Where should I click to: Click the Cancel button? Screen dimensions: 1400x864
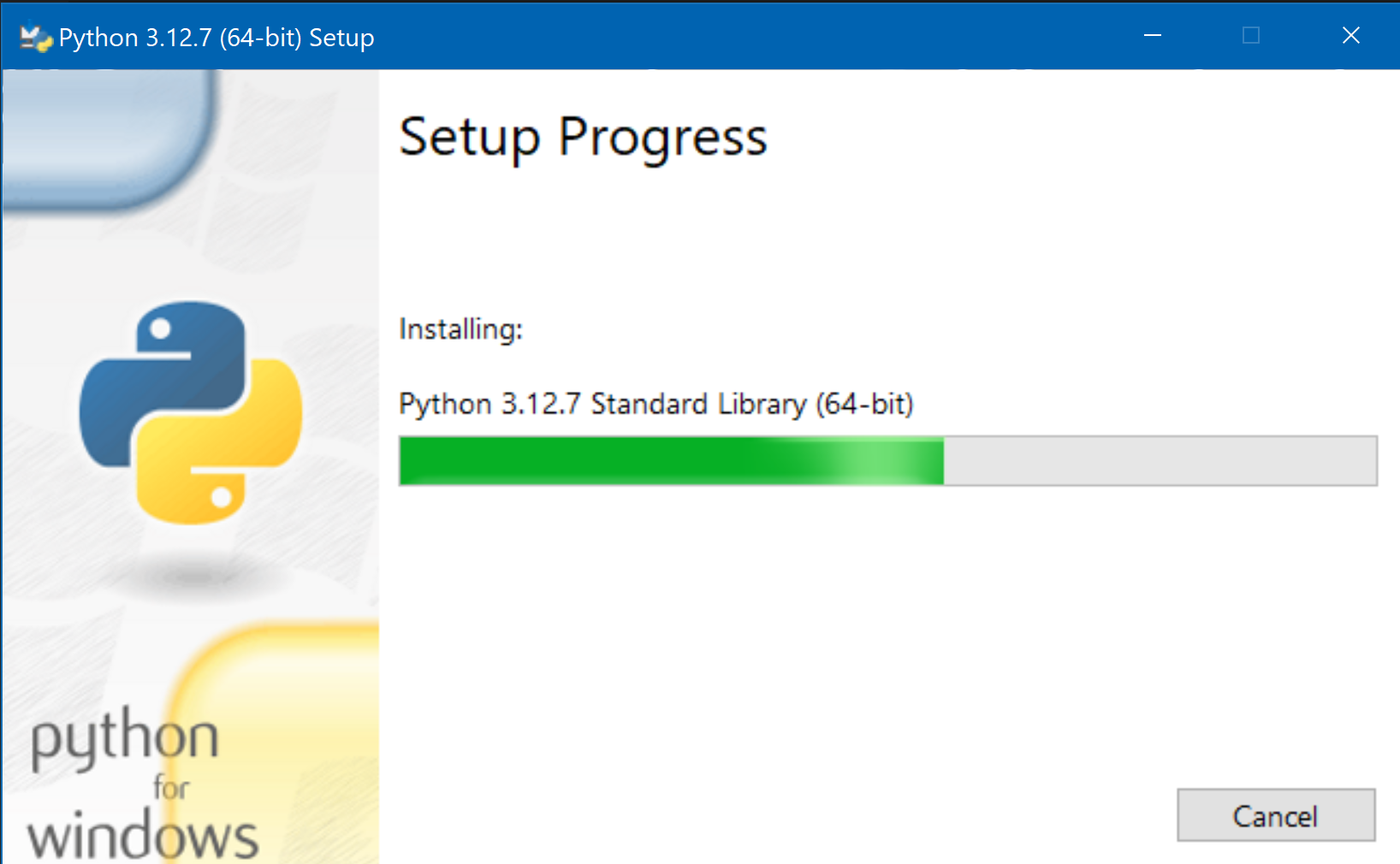click(1275, 815)
